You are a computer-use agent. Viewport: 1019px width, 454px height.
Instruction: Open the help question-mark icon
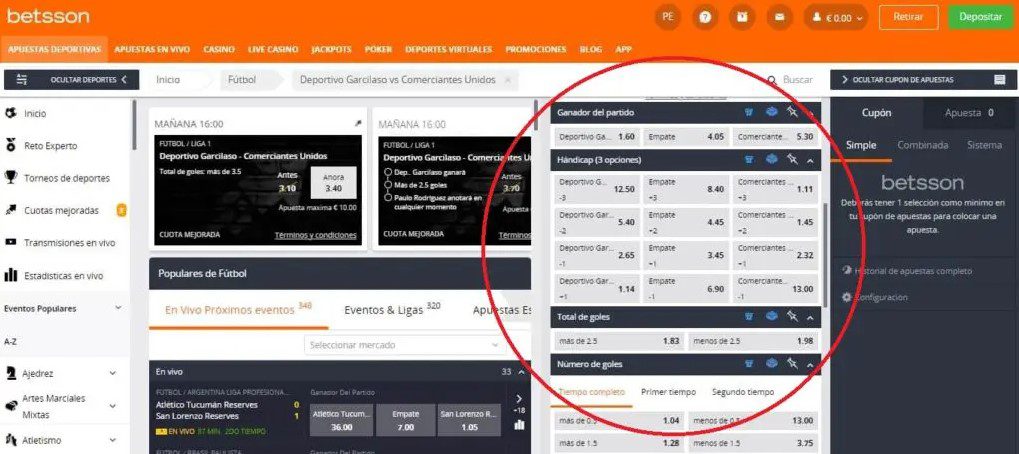704,18
